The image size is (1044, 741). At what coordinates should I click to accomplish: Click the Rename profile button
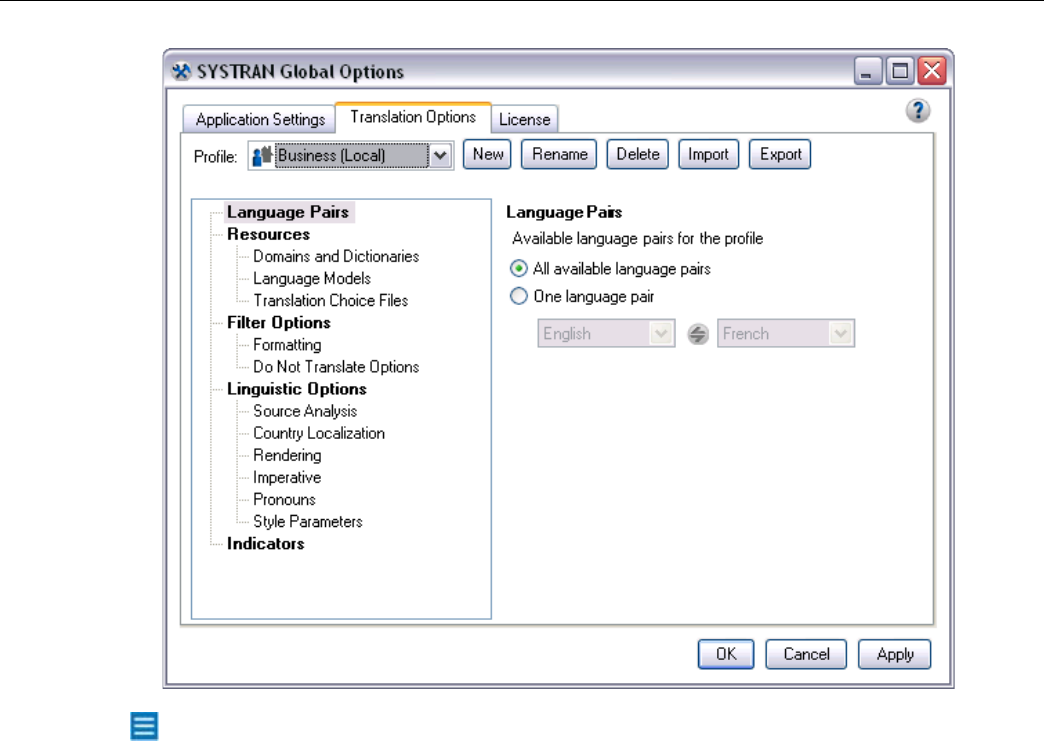coord(559,154)
